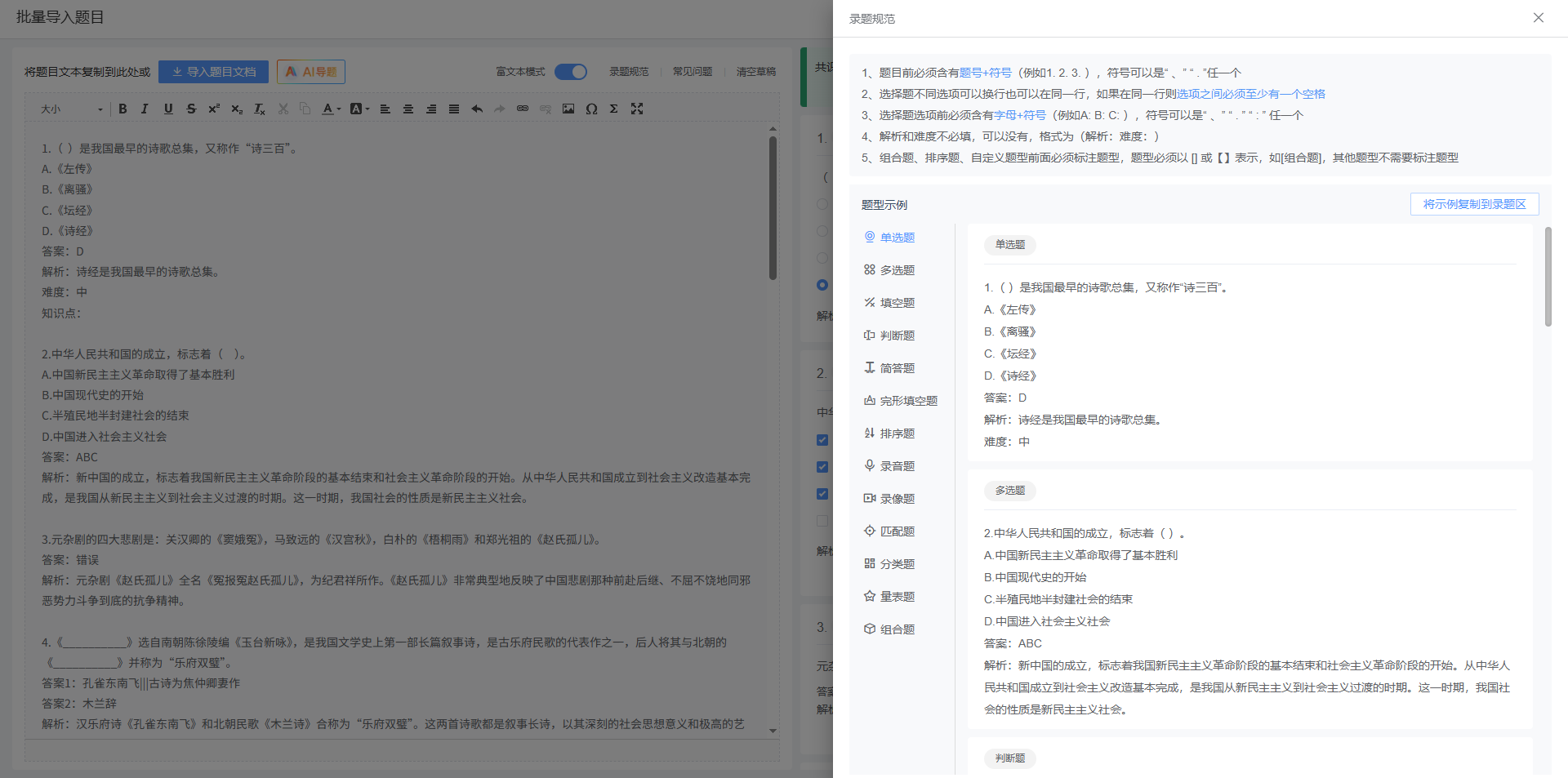Toggle the 富文本模式 switch
Viewport: 1568px width, 778px height.
coord(571,72)
